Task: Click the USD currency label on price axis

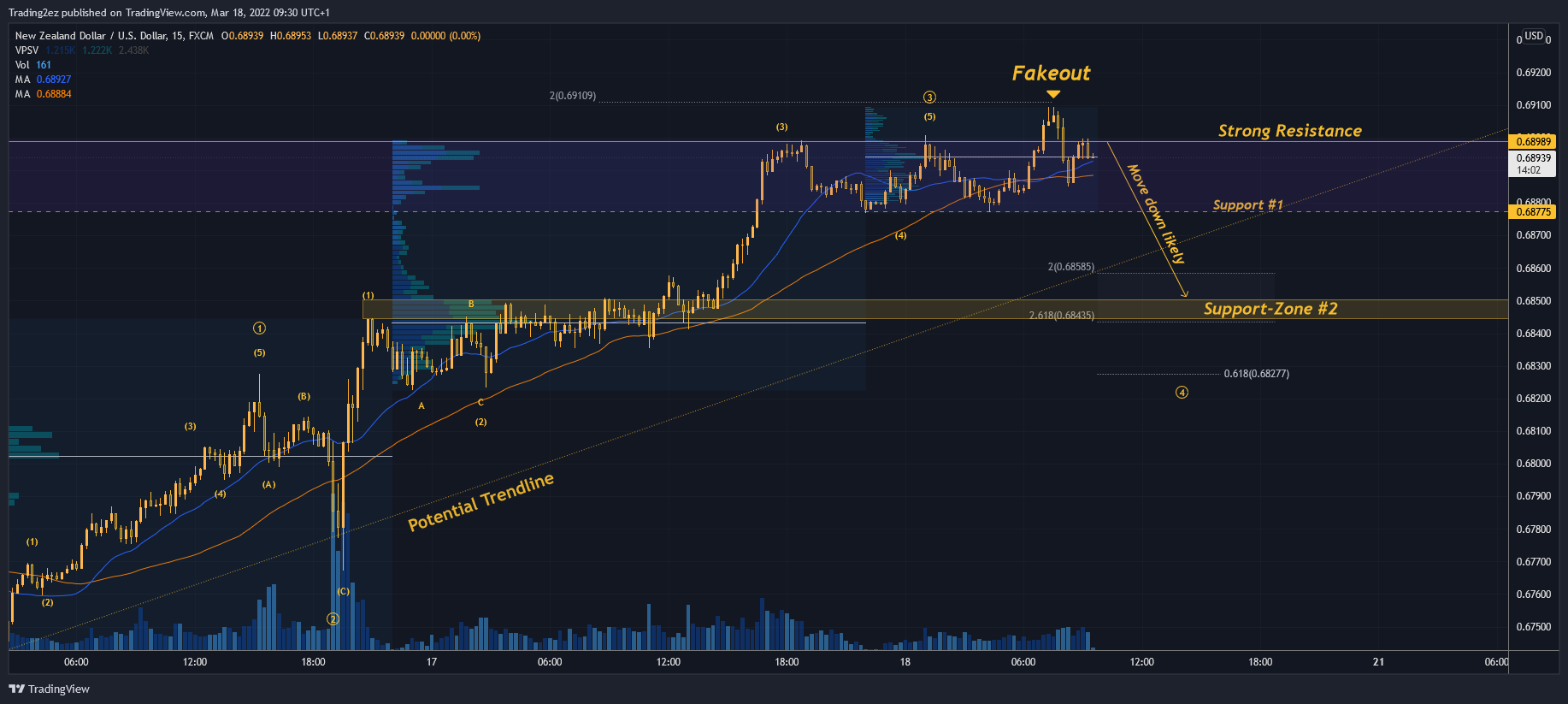Action: [x=1534, y=36]
